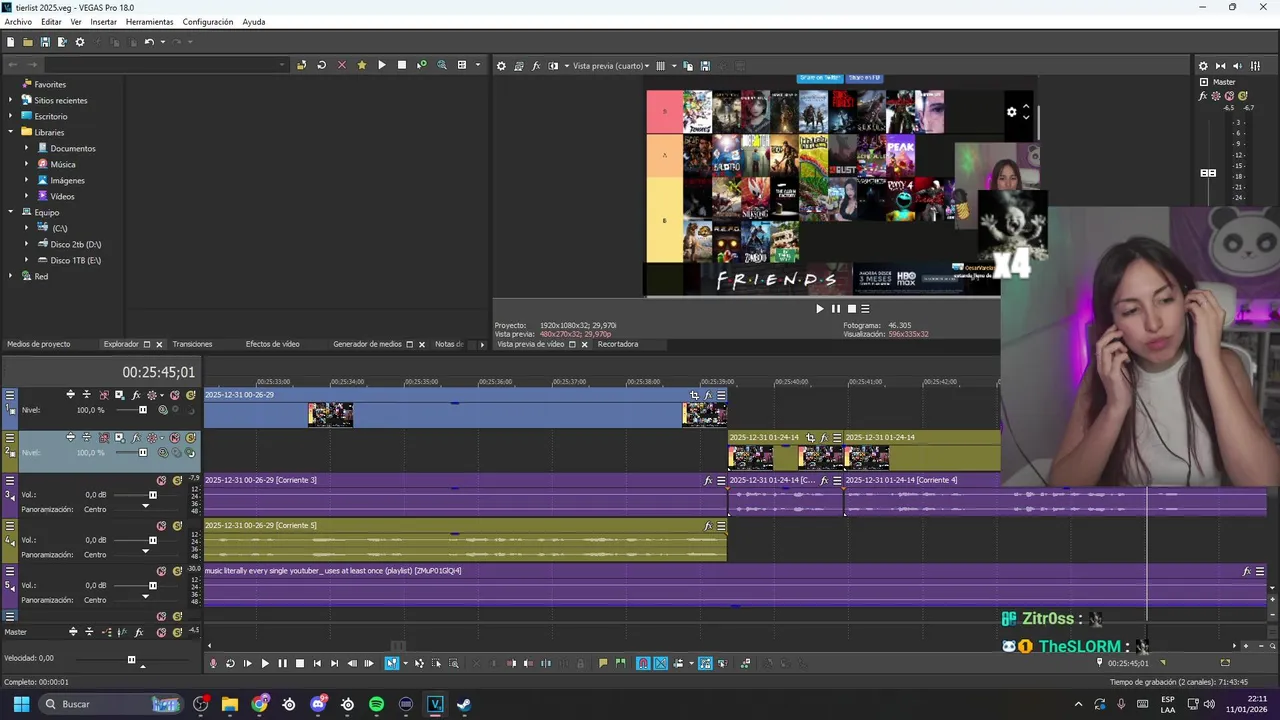Viewport: 1280px width, 720px height.
Task: Switch to Transiciones tab
Action: tap(192, 344)
